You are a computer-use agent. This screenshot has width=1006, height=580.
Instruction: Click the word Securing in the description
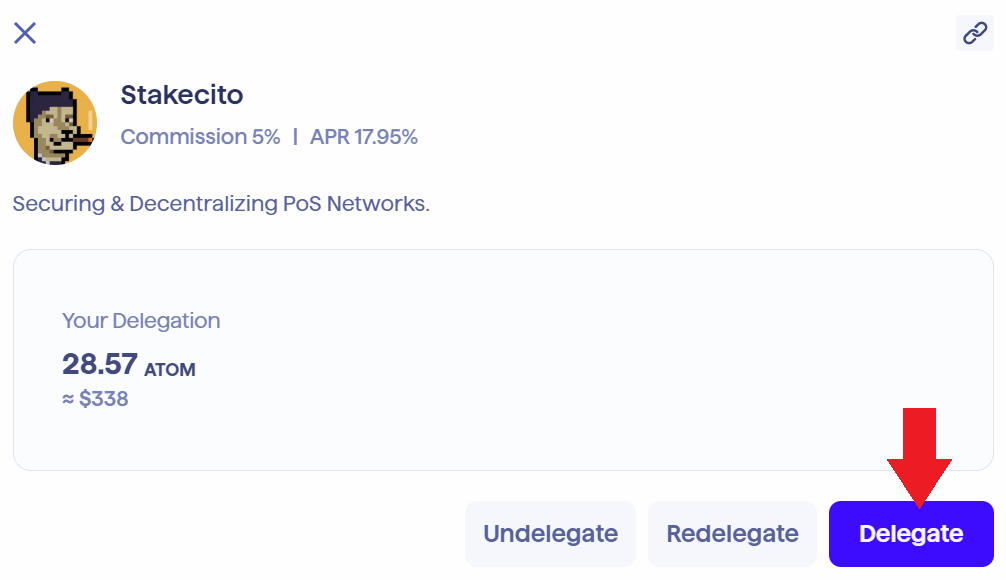pyautogui.click(x=55, y=204)
